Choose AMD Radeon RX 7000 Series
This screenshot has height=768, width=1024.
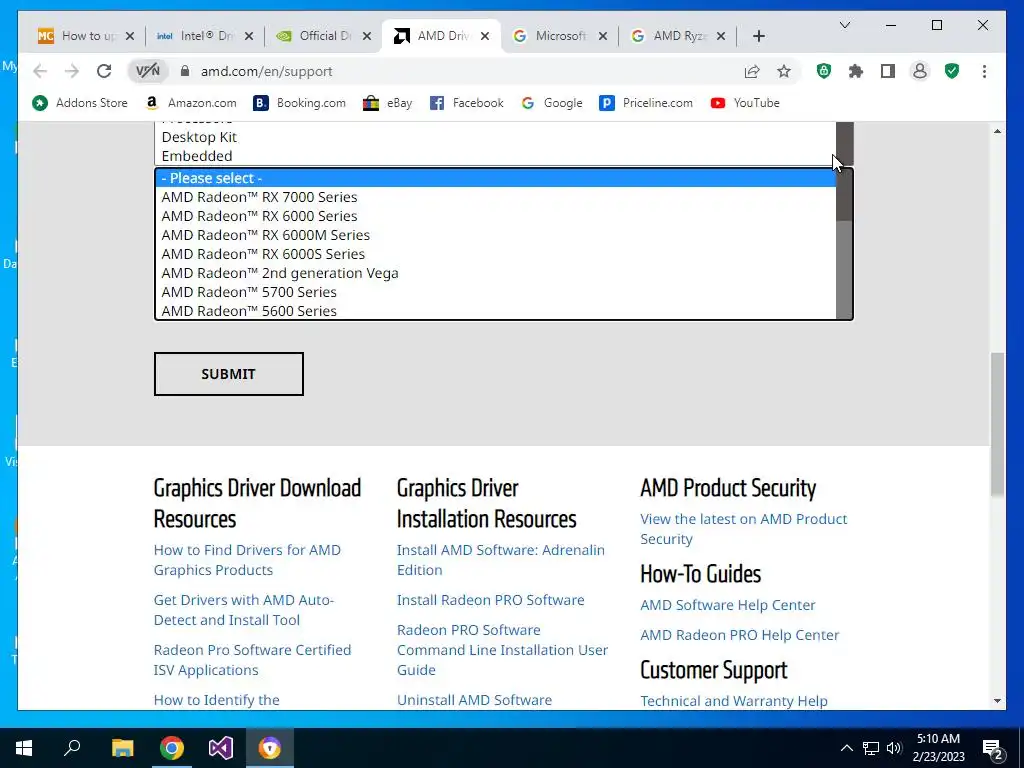click(x=496, y=197)
